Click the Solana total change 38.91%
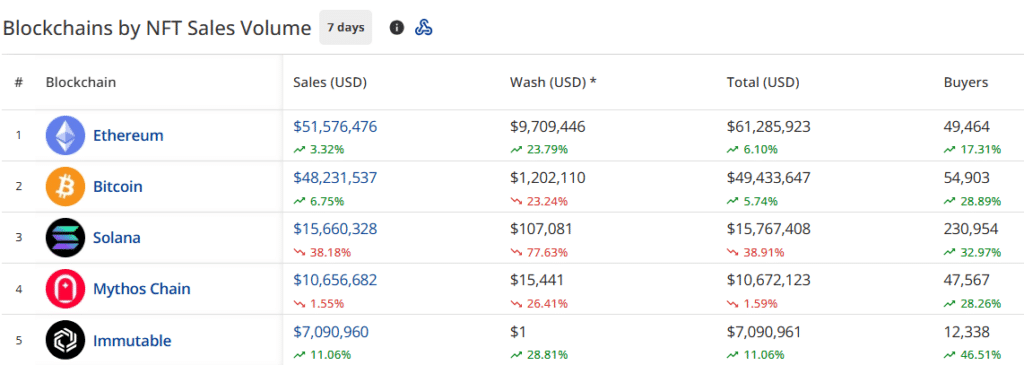This screenshot has height=365, width=1024. coord(764,252)
